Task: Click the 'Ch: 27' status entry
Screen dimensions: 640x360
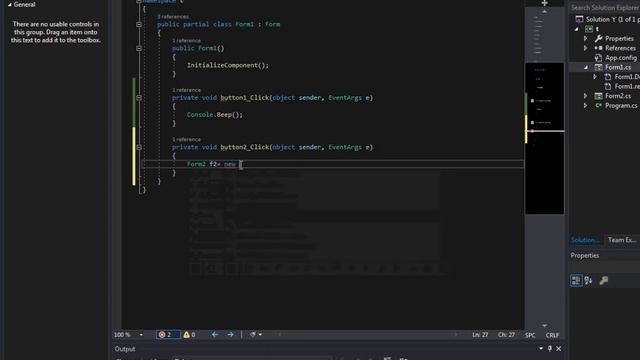Action: (506, 335)
